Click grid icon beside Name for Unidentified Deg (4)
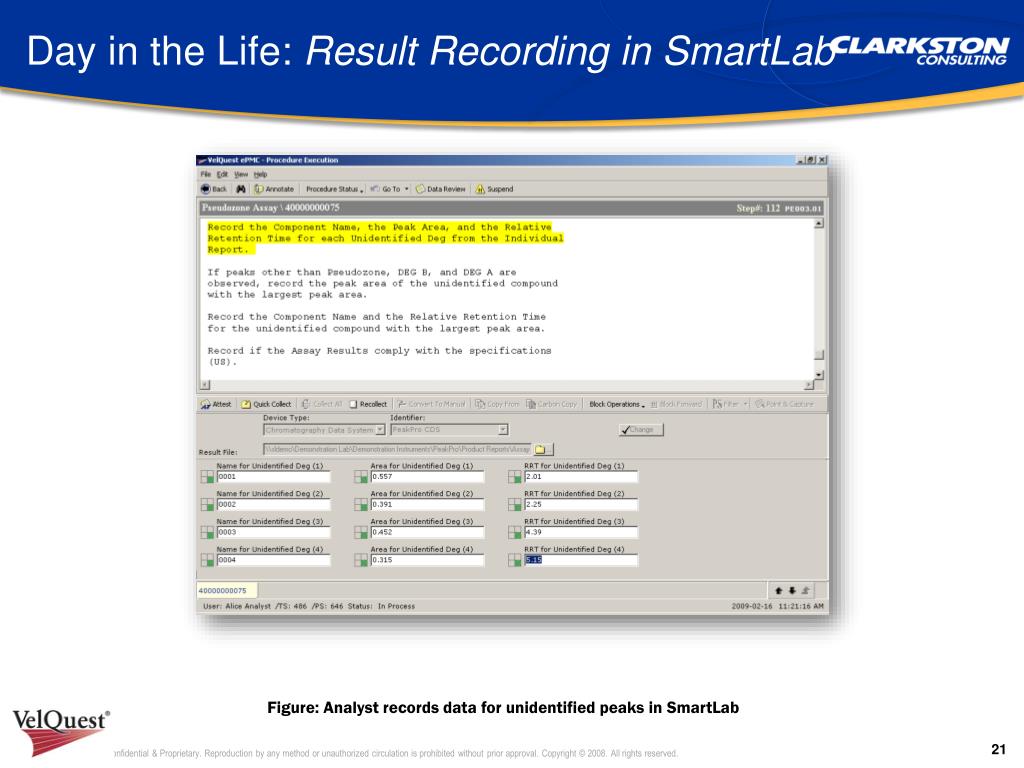 click(x=207, y=560)
